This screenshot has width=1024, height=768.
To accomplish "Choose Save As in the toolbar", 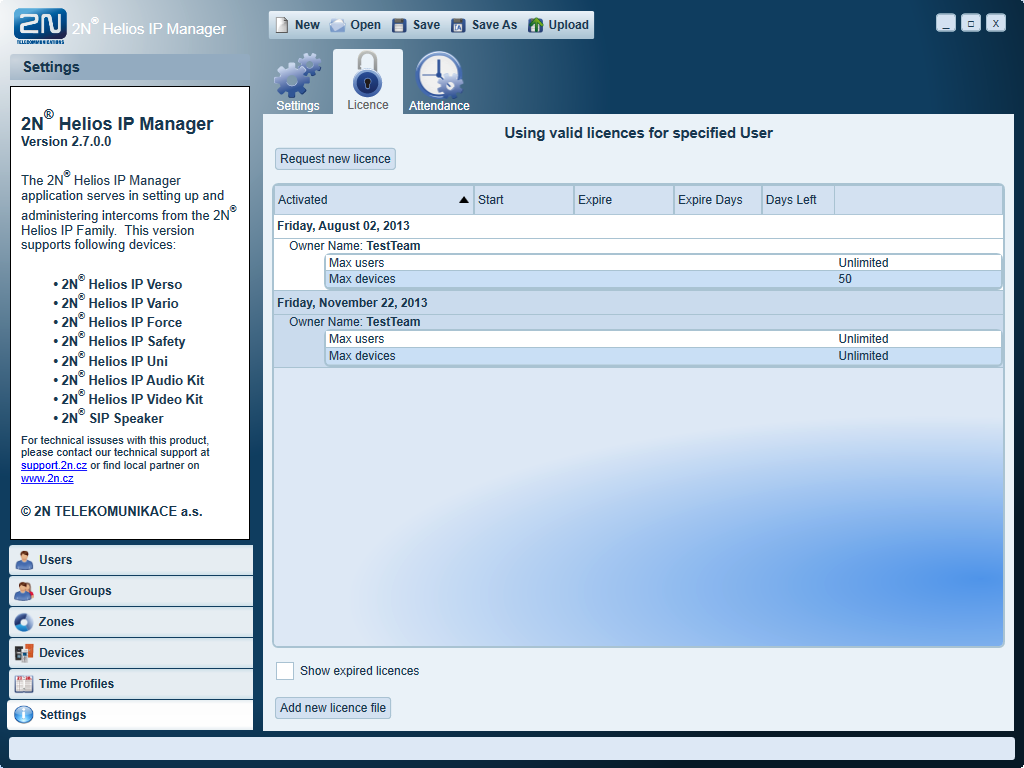I will point(494,25).
